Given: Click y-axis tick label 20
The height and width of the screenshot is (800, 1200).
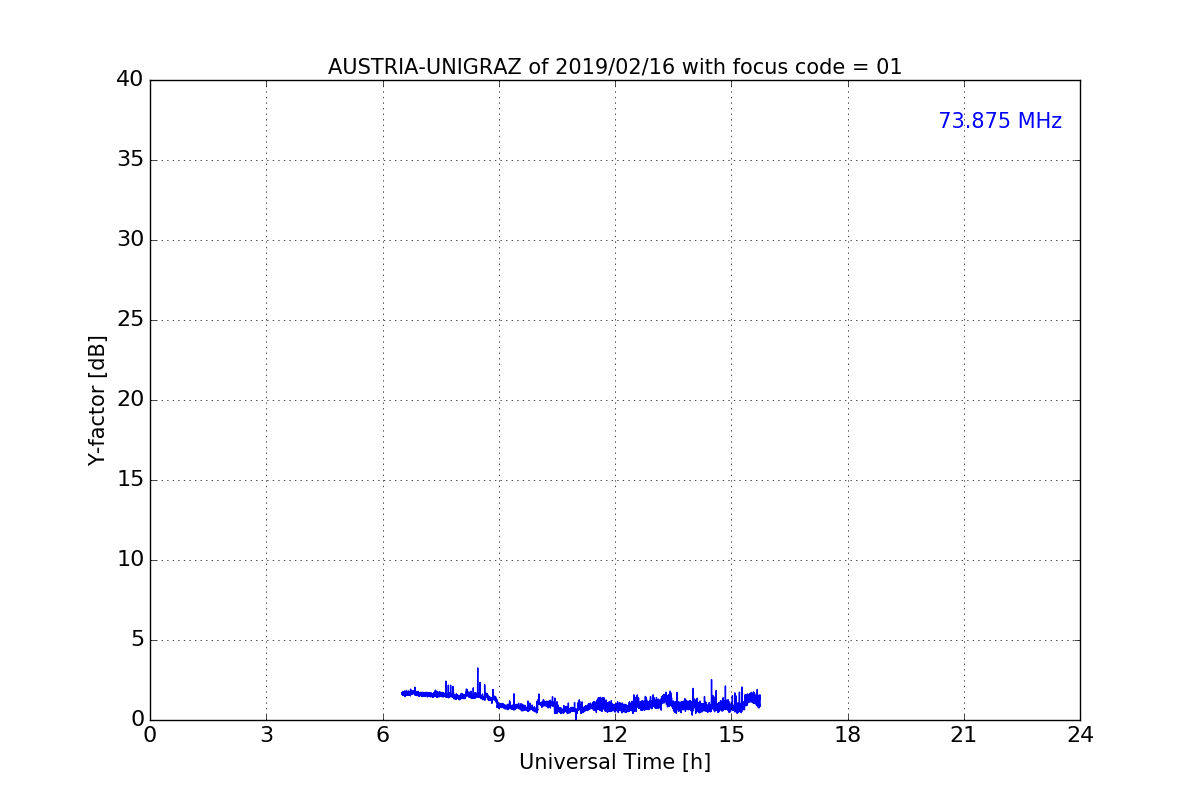Looking at the screenshot, I should (x=130, y=400).
